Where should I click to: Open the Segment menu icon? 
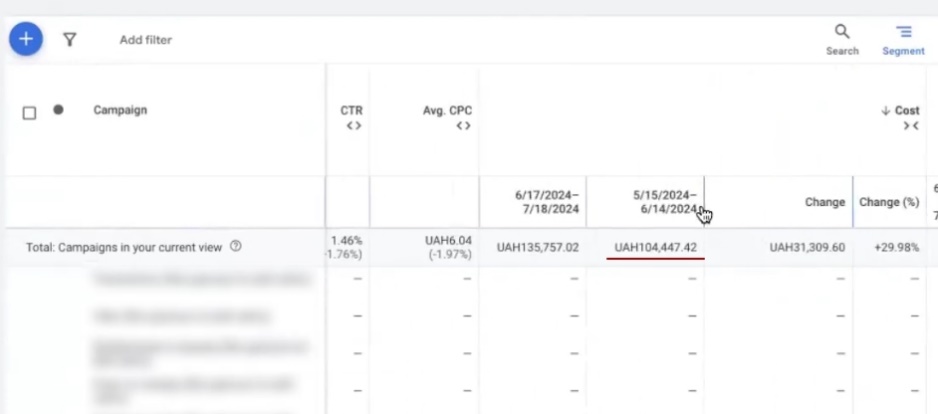click(903, 32)
